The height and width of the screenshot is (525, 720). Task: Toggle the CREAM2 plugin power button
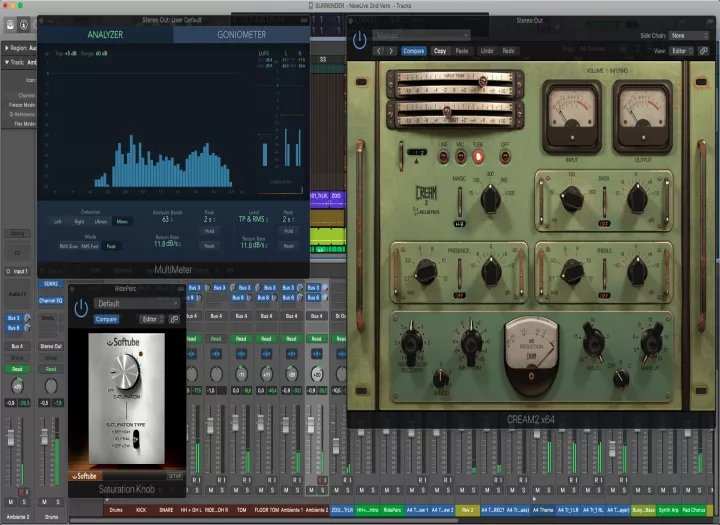(359, 41)
